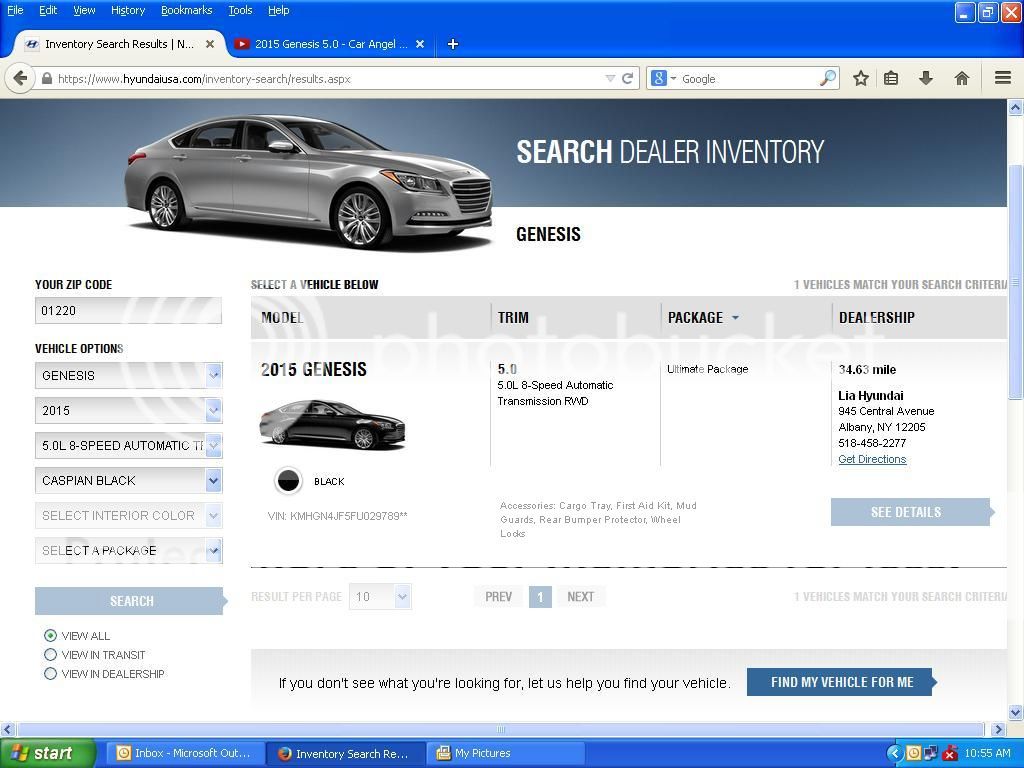
Task: Click the See Details button
Action: 912,512
